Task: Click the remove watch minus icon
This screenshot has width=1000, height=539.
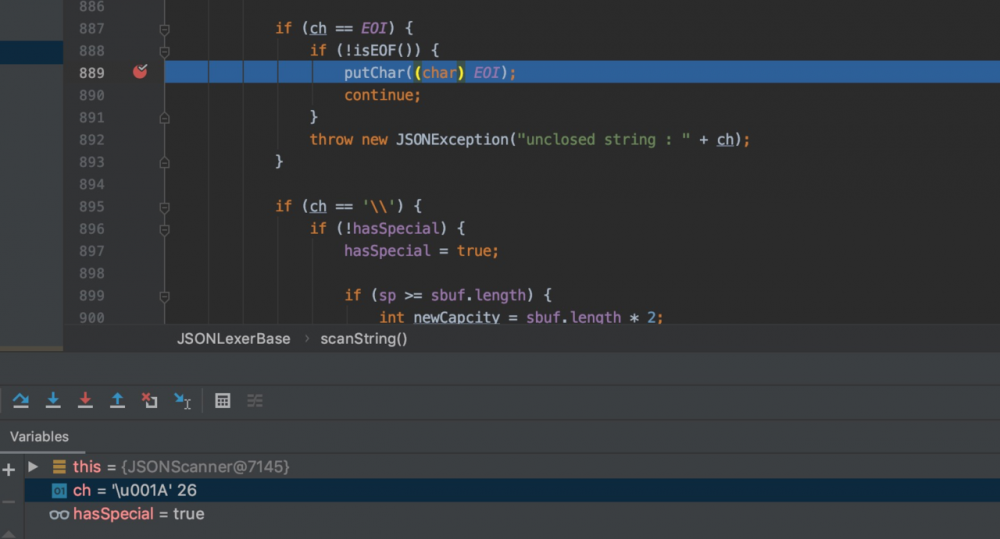Action: point(8,502)
